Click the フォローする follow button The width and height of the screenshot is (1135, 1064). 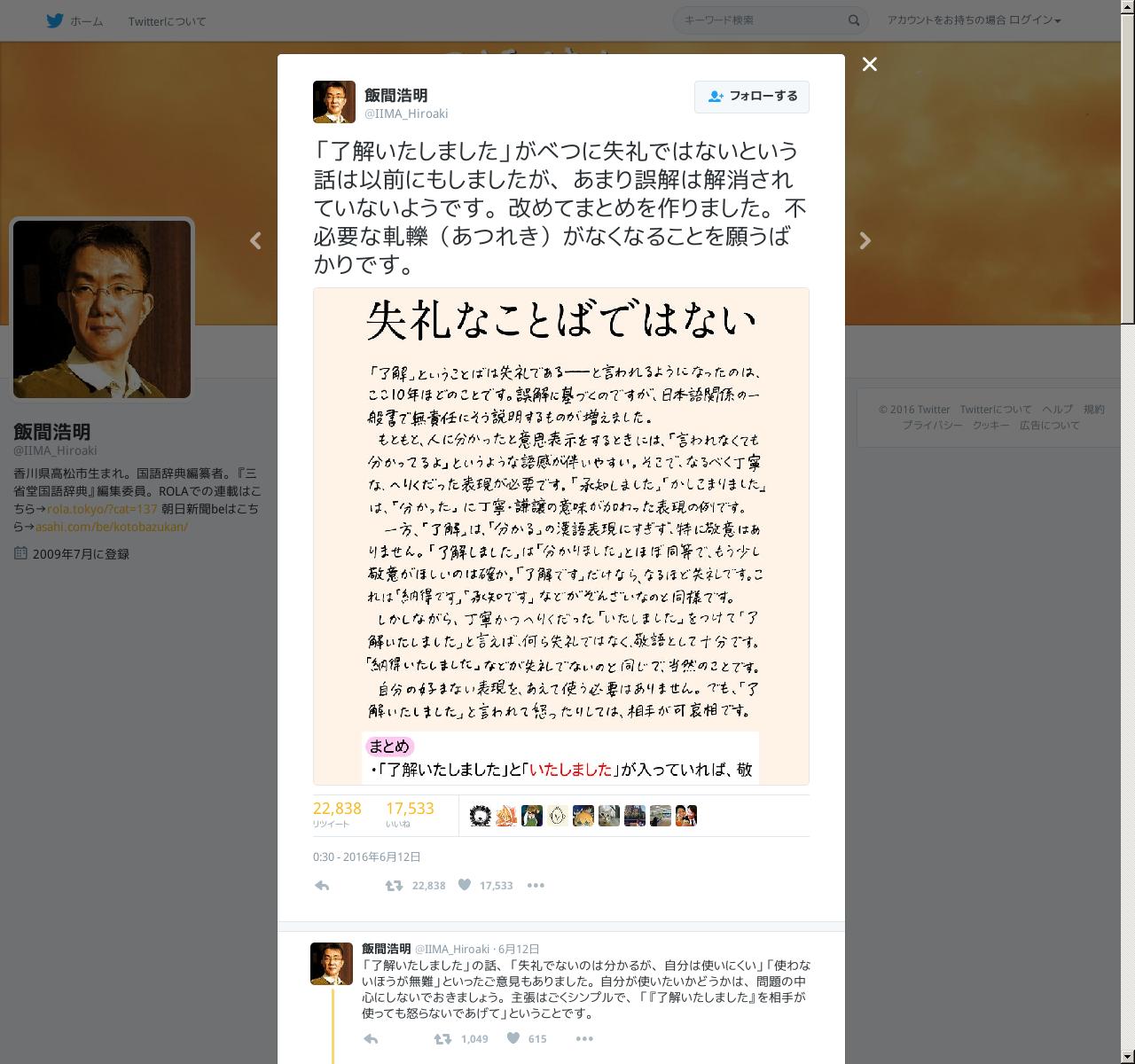pos(752,97)
